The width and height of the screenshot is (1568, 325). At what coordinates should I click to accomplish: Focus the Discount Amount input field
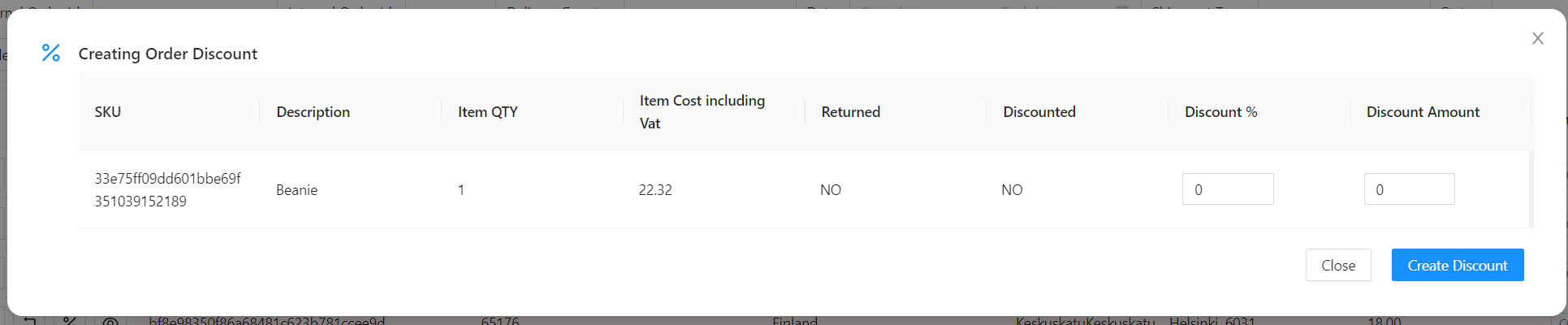1409,189
